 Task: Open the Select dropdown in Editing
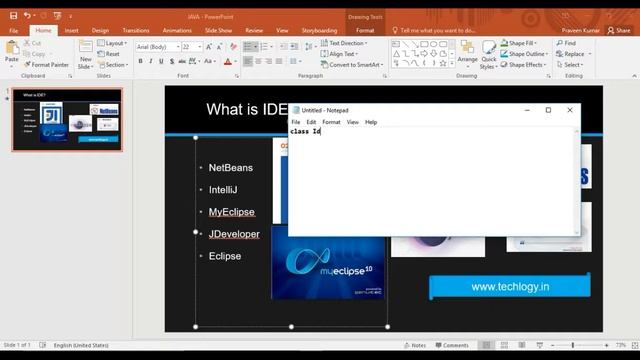pos(570,64)
